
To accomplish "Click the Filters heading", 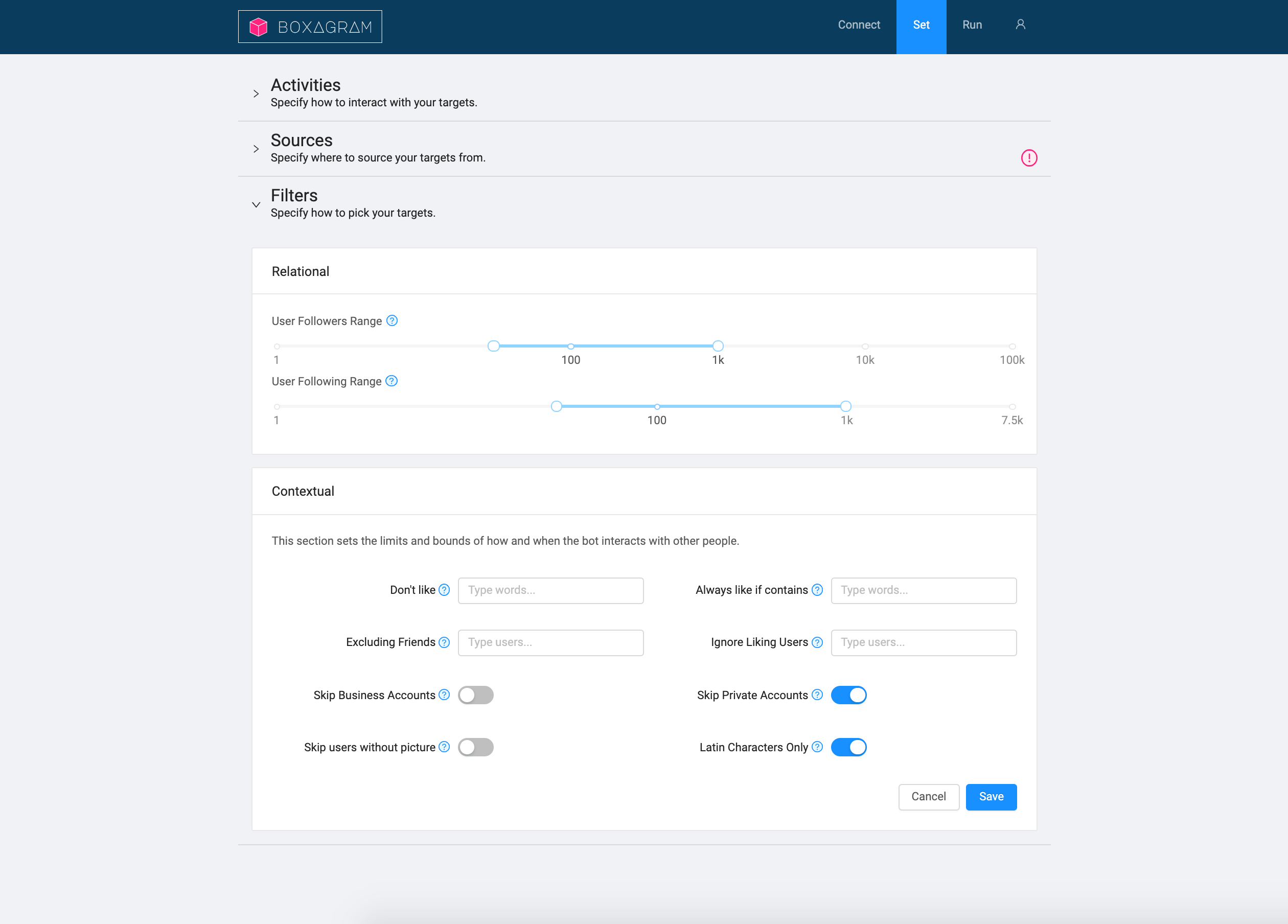I will coord(294,195).
